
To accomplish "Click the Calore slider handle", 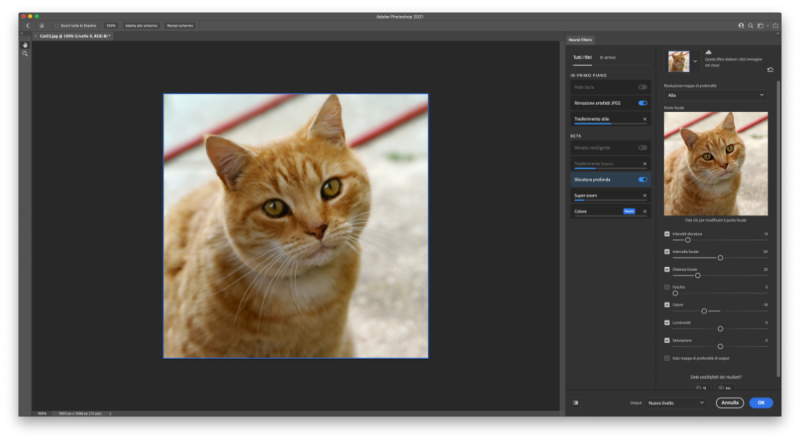I will (x=704, y=311).
